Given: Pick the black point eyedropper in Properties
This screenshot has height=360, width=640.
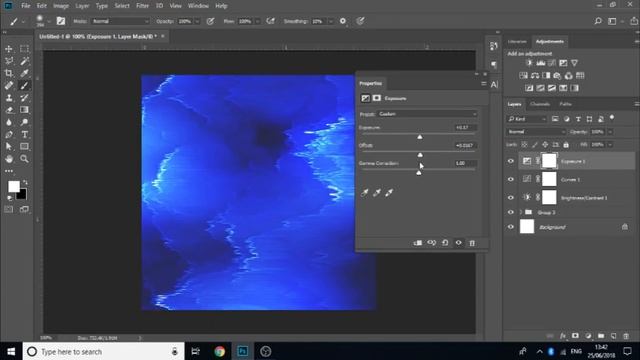Looking at the screenshot, I should pos(364,192).
